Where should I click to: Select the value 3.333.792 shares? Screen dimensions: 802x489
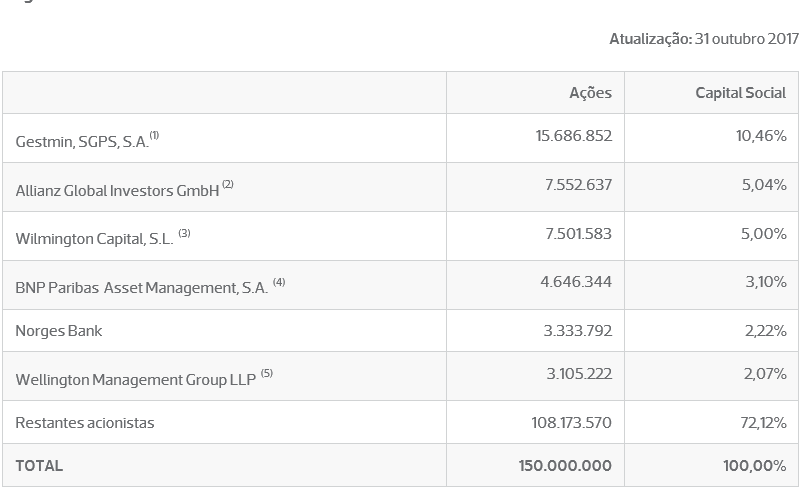[577, 331]
